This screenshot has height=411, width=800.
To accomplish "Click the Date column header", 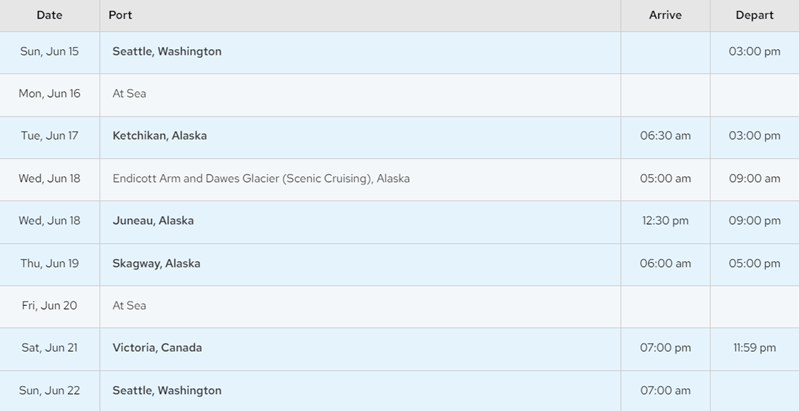I will coord(49,16).
